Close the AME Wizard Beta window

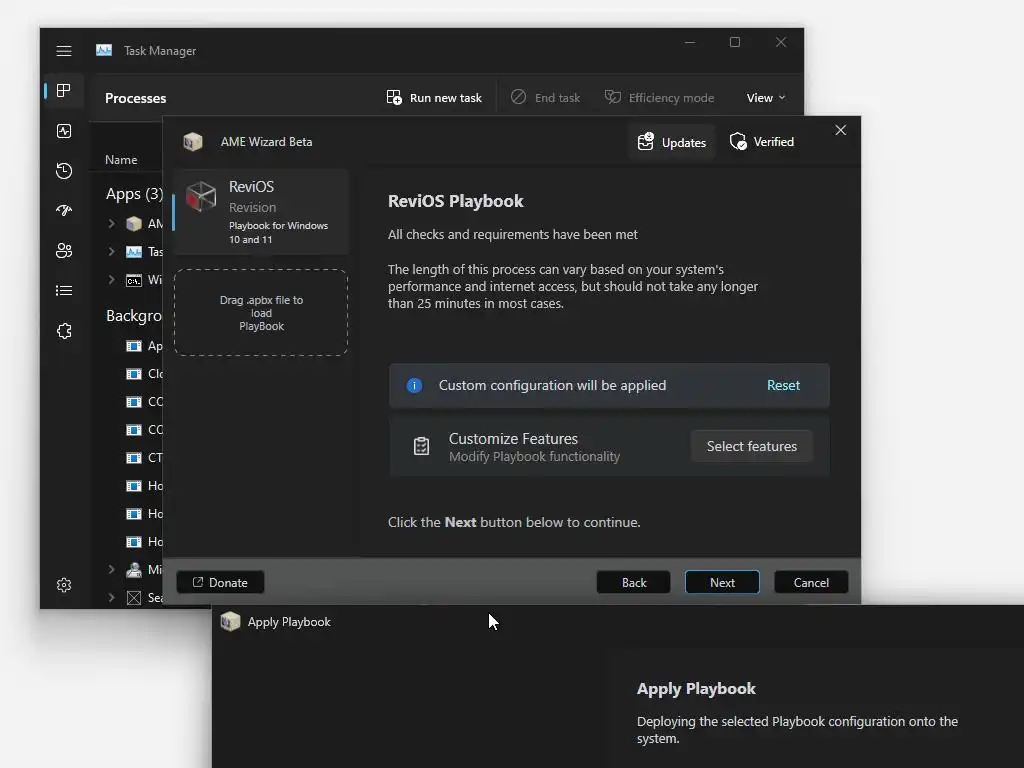point(840,130)
